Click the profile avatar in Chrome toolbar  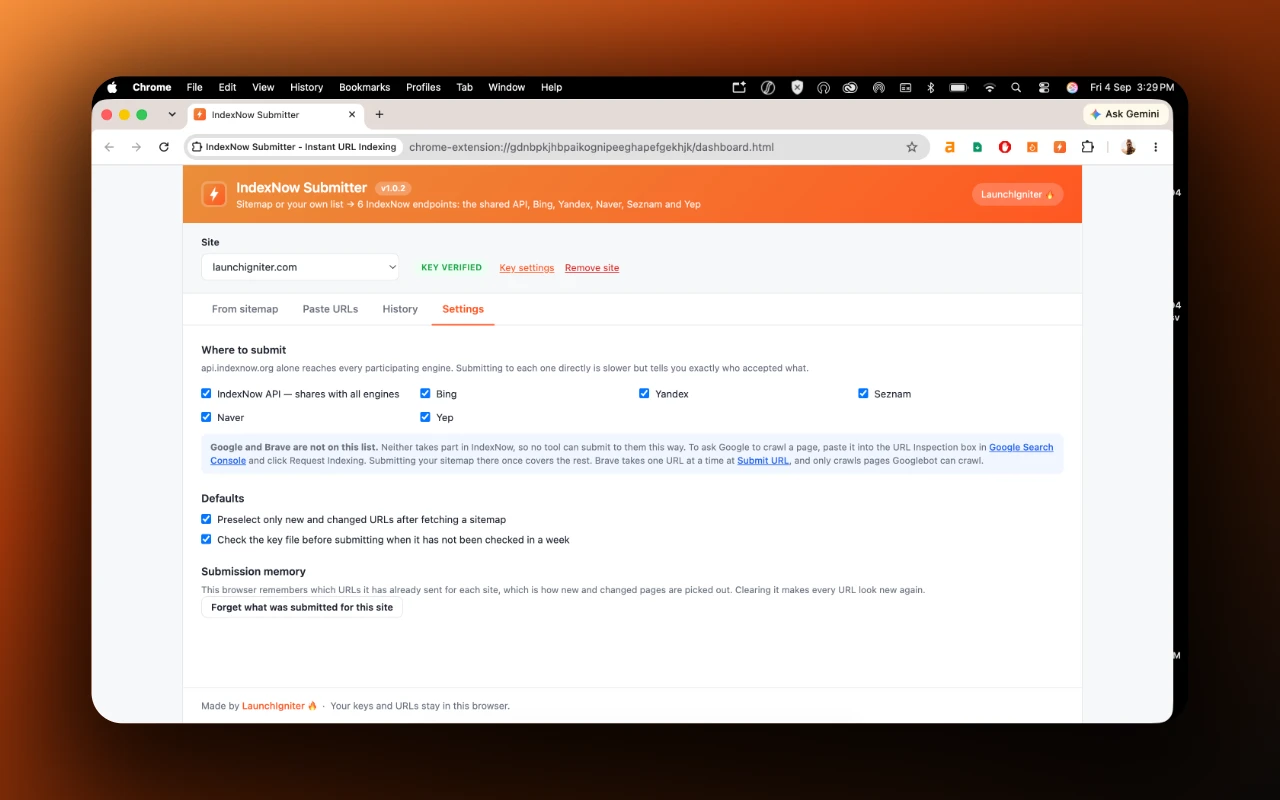[x=1128, y=147]
